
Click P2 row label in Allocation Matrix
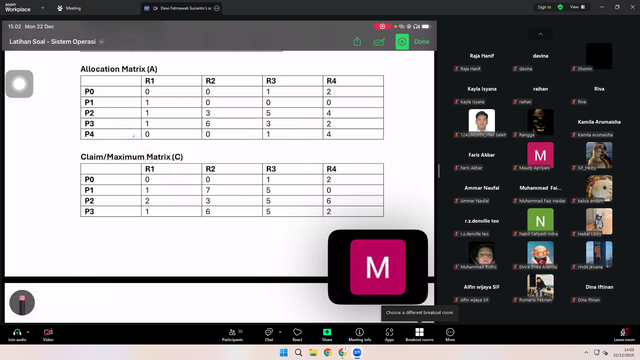point(89,113)
